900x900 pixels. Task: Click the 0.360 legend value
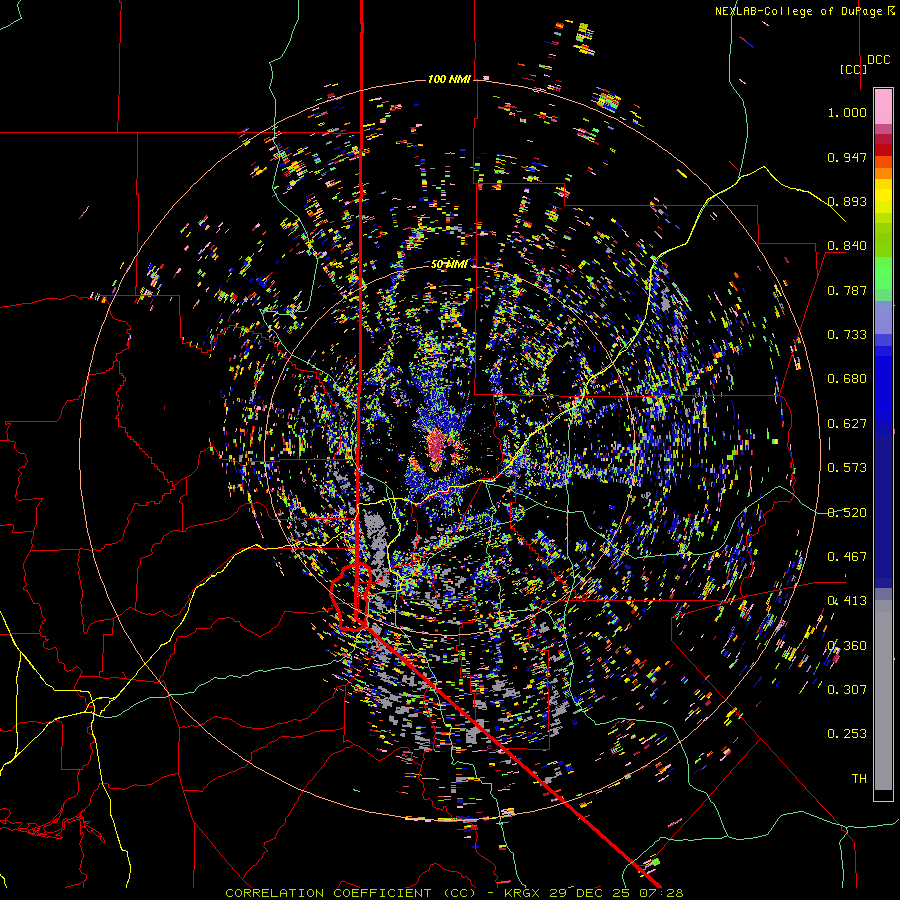tap(847, 646)
